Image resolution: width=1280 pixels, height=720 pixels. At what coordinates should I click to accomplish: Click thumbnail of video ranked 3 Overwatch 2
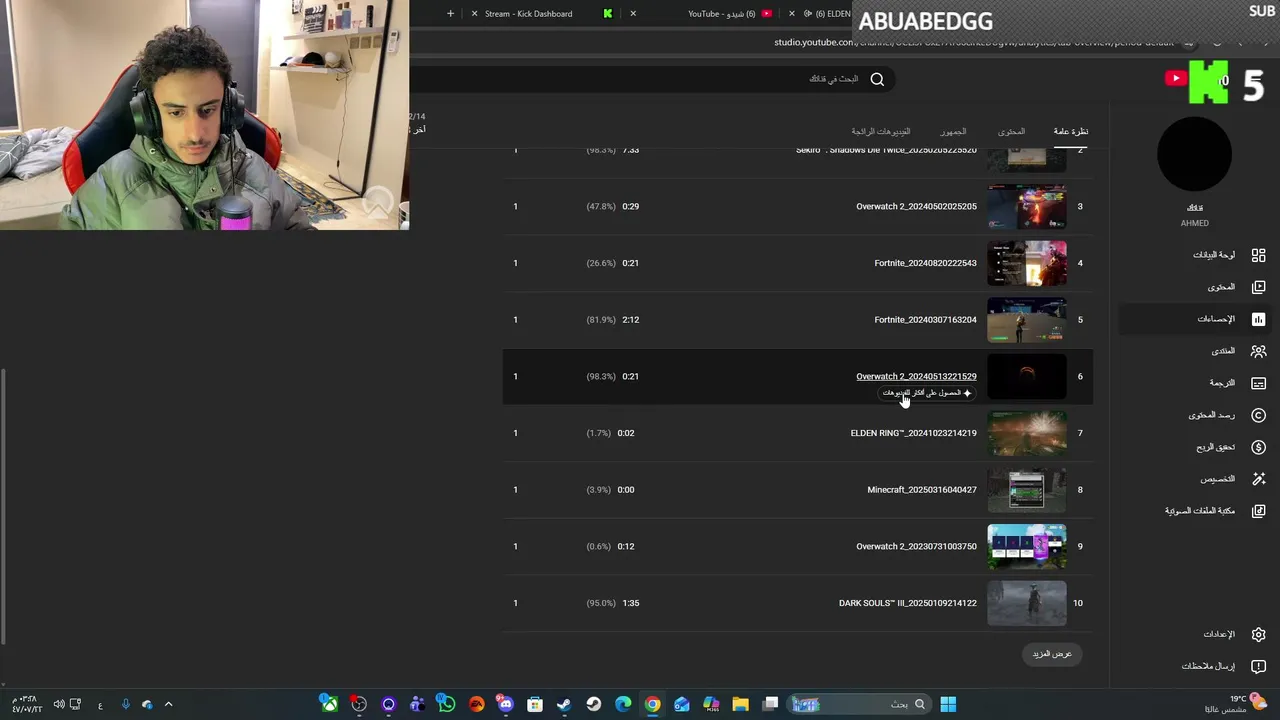tap(1027, 206)
